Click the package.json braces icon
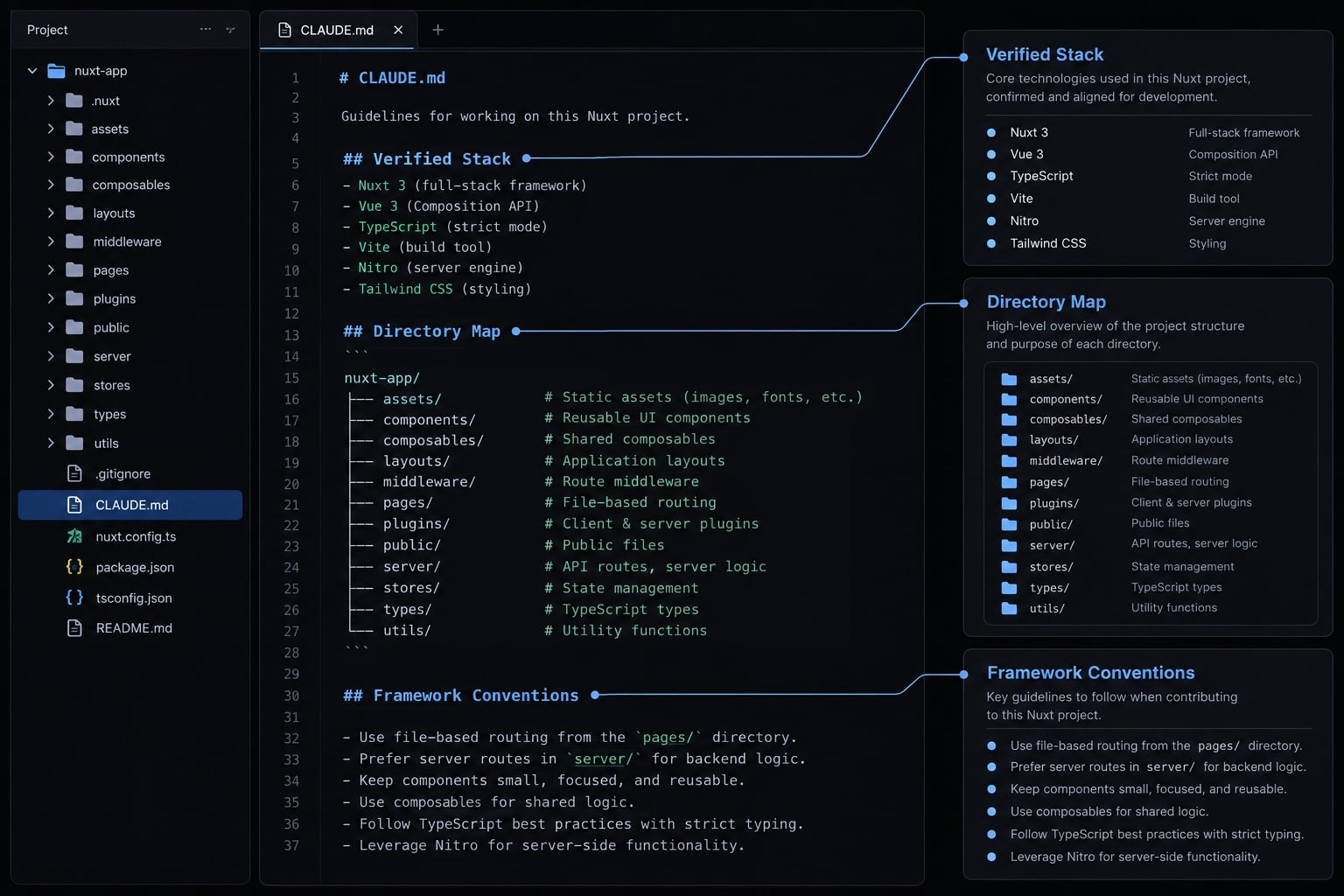 point(75,567)
